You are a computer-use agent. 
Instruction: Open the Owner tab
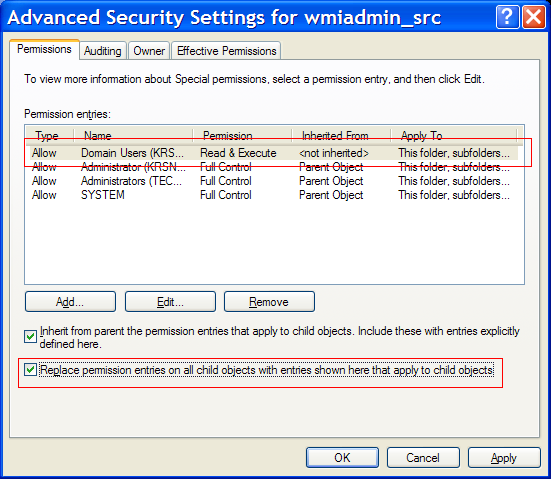tap(149, 51)
